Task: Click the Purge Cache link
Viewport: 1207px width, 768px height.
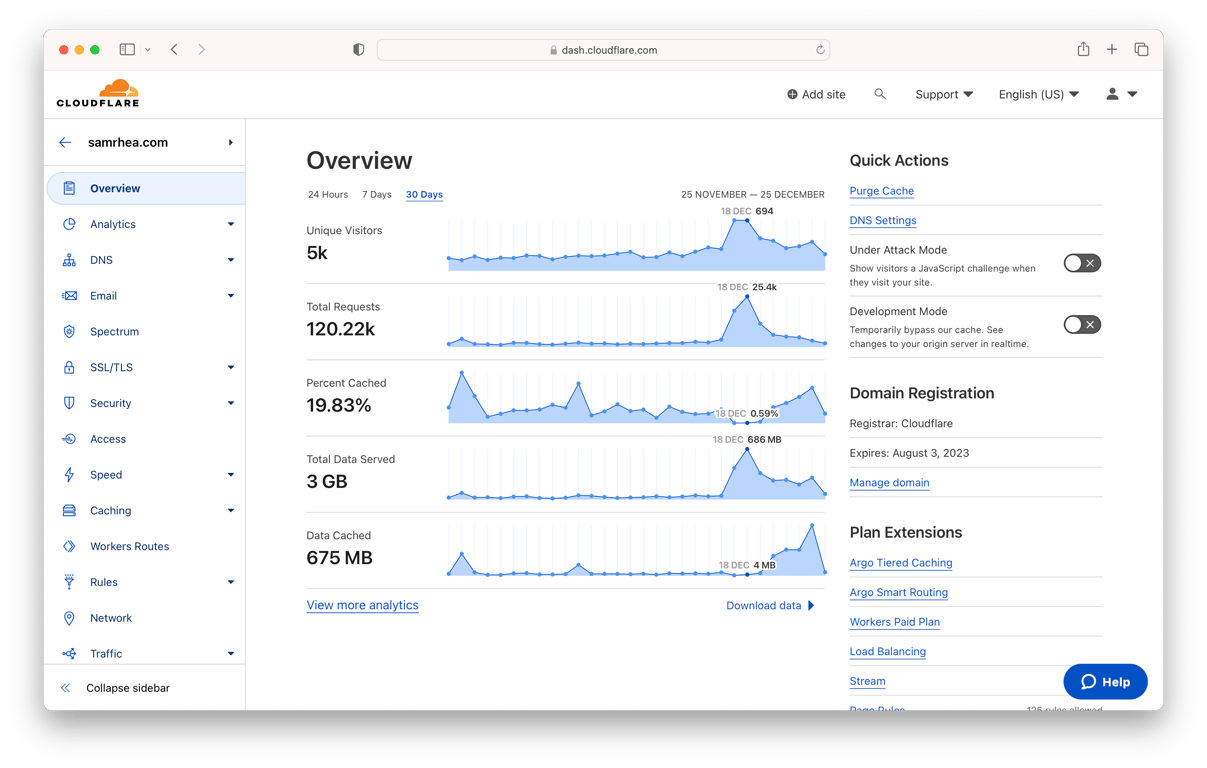Action: [881, 190]
